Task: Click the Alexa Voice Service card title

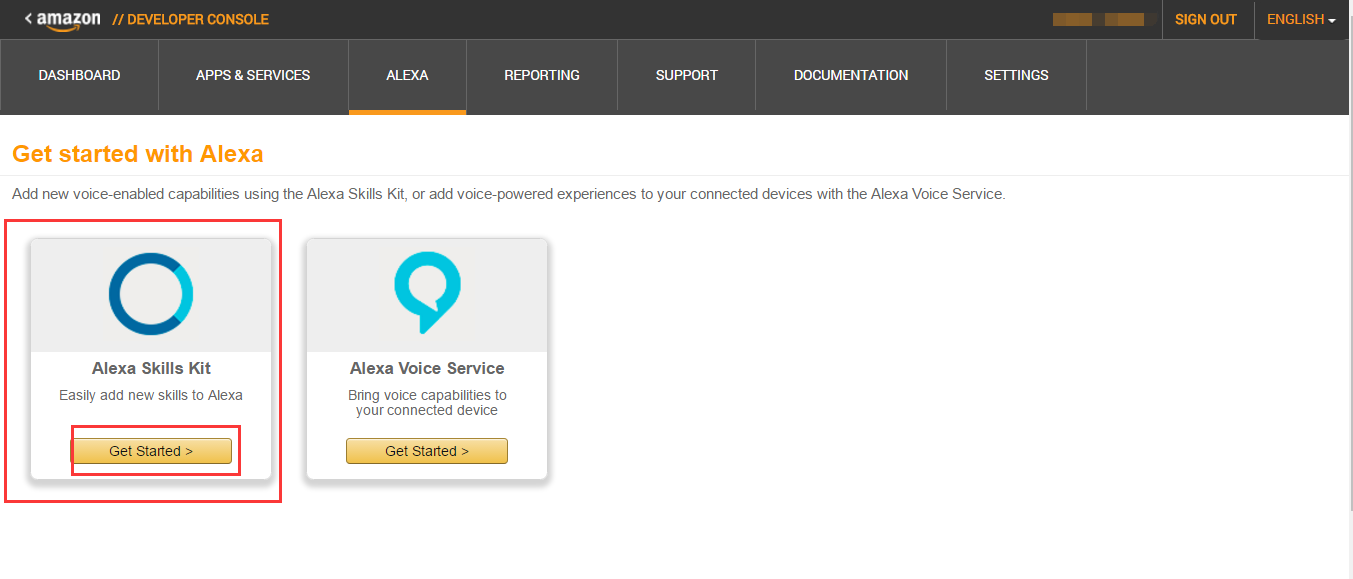Action: [427, 368]
